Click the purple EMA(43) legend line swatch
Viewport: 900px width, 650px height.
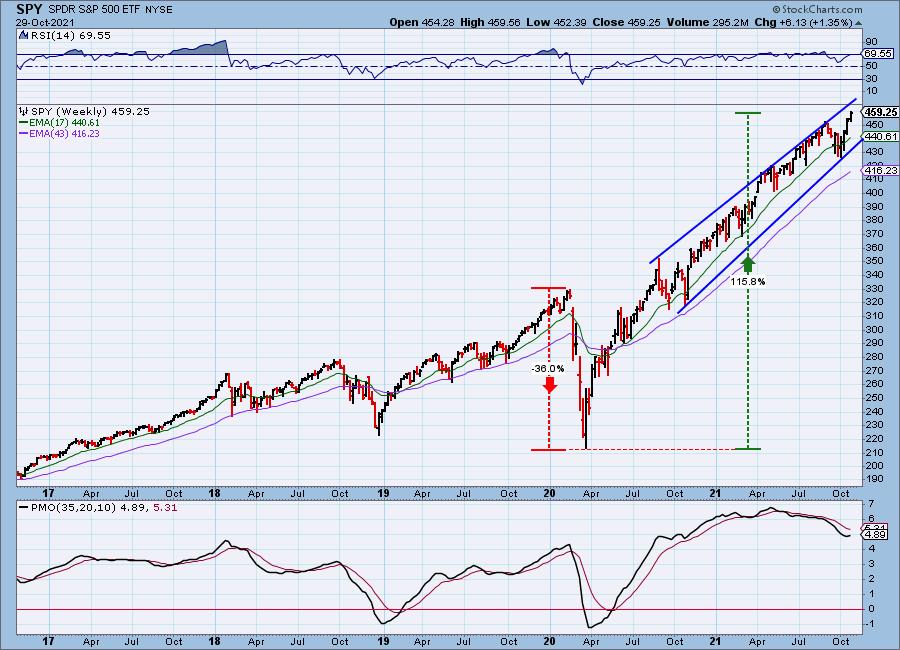24,133
